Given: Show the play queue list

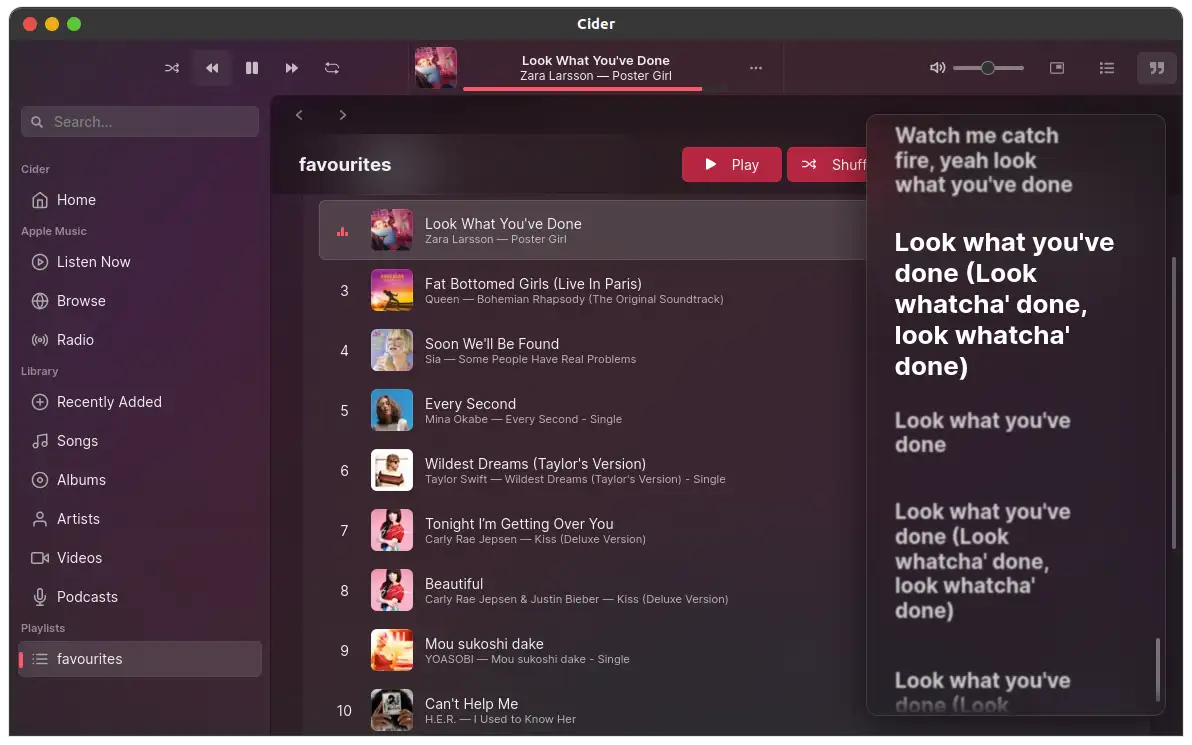Looking at the screenshot, I should point(1107,68).
